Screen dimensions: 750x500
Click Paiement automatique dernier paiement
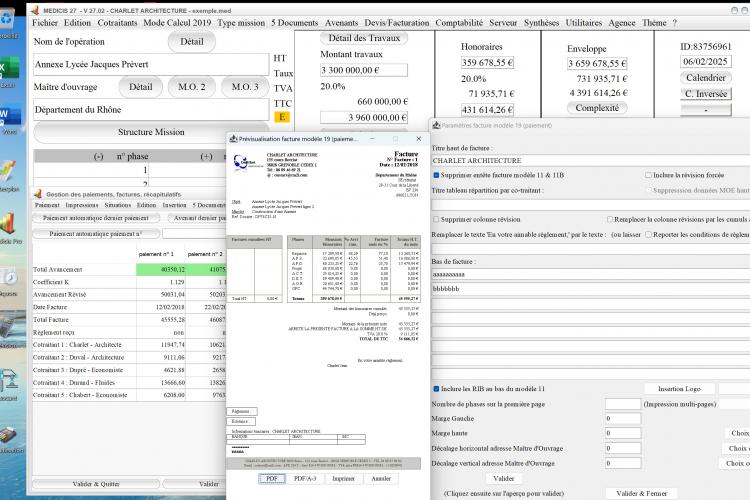click(x=96, y=218)
